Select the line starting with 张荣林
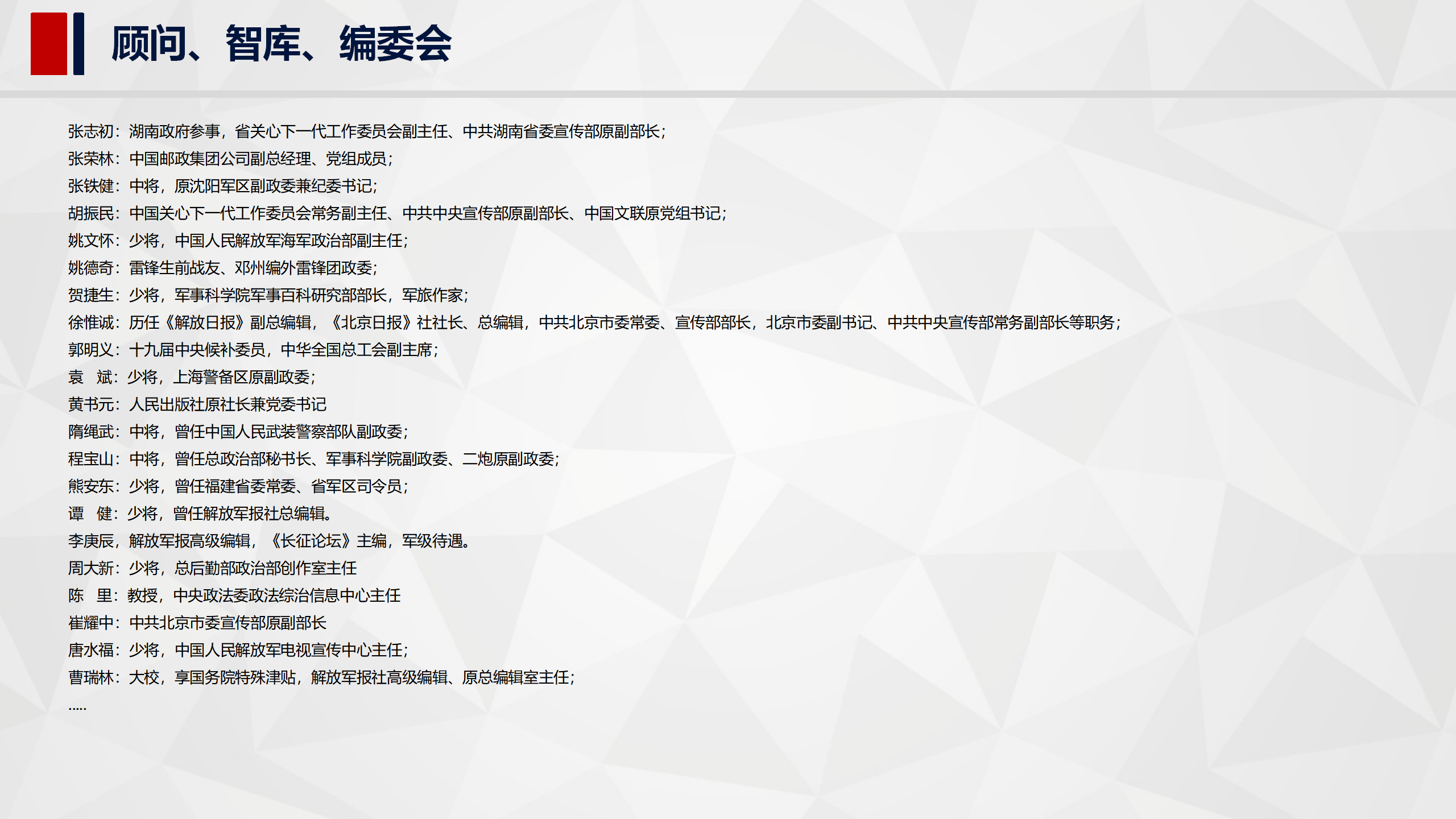This screenshot has height=819, width=1456. point(230,159)
